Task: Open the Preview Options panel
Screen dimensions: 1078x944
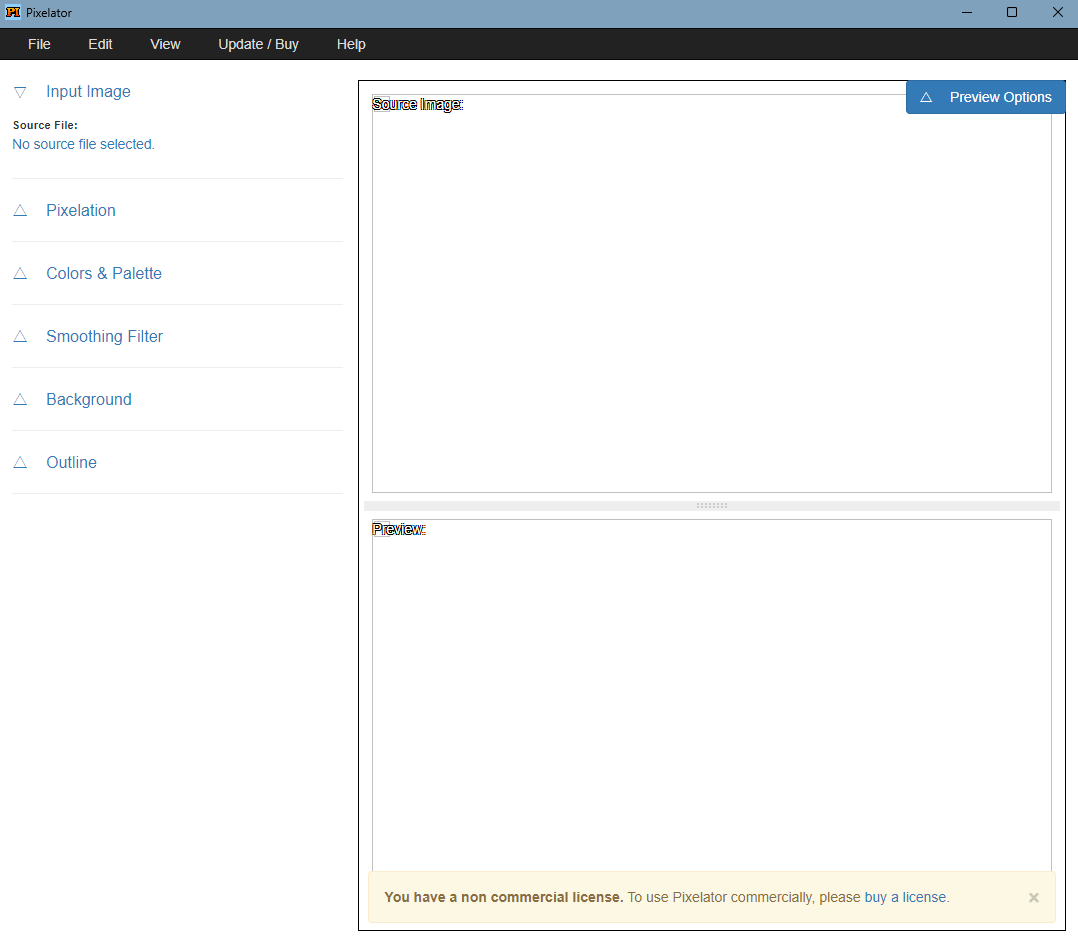Action: (985, 97)
